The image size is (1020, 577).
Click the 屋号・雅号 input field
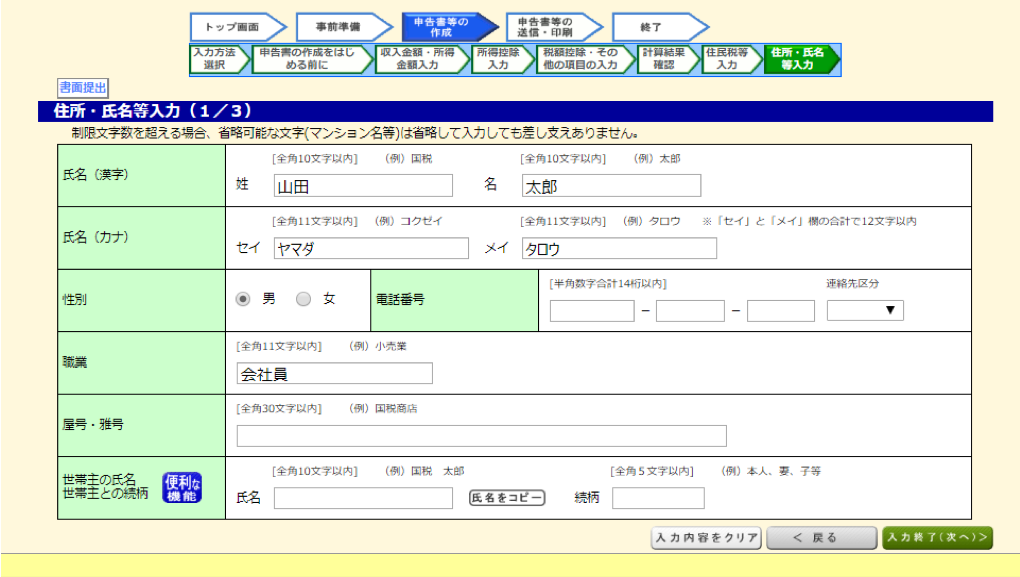(x=480, y=435)
